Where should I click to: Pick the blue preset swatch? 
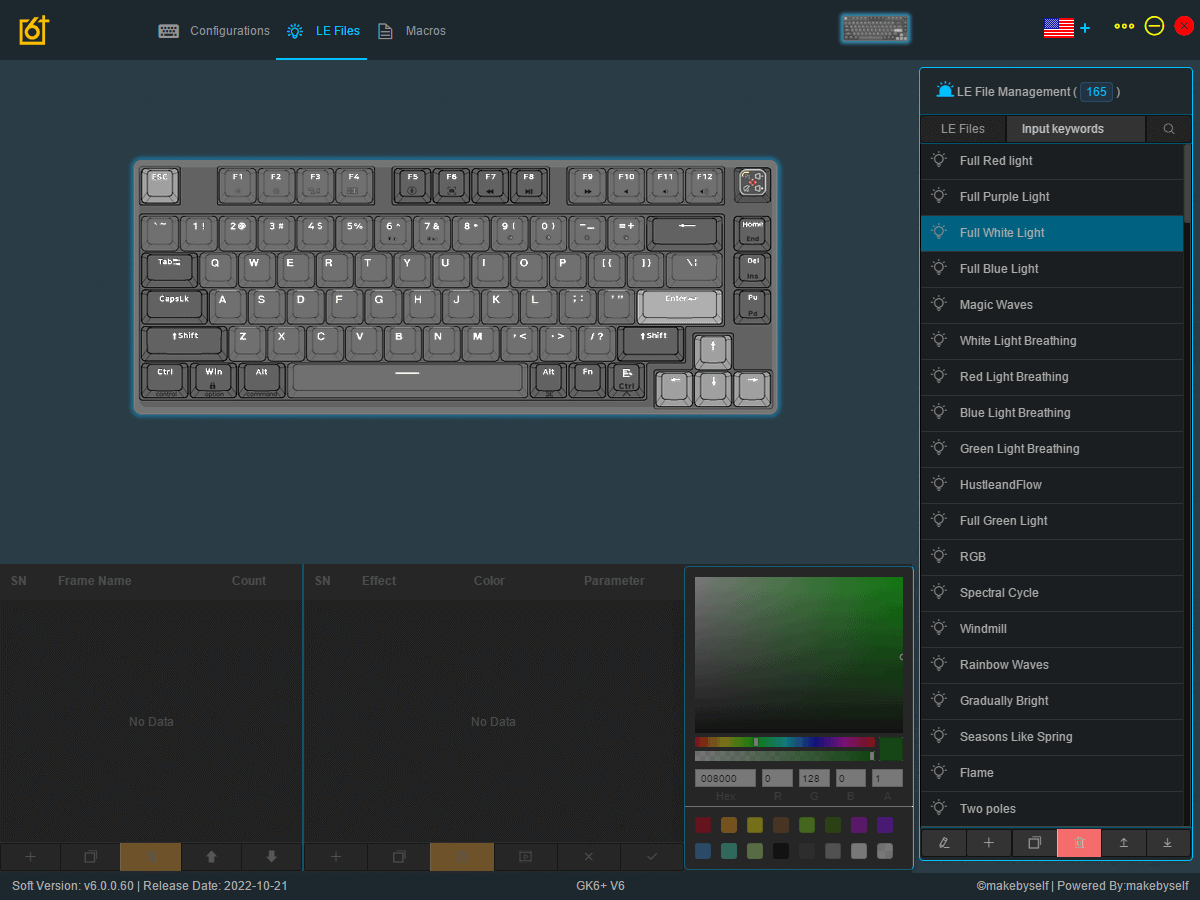pyautogui.click(x=703, y=851)
